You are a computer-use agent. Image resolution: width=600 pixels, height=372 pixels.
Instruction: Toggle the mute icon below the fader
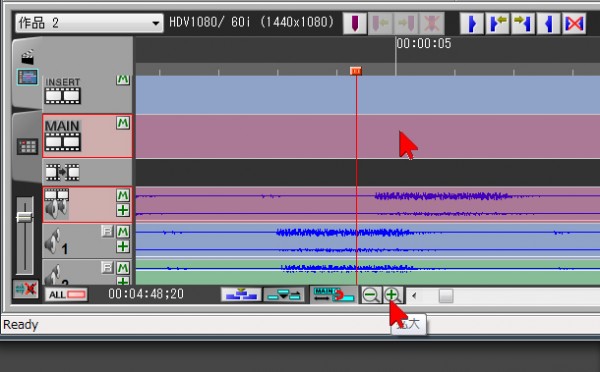coord(26,289)
